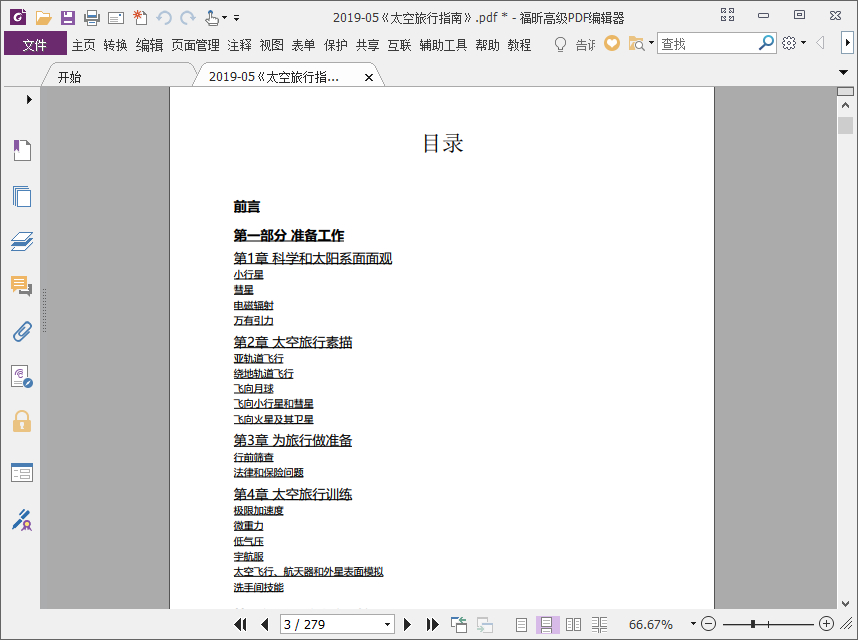This screenshot has height=640, width=858.
Task: Open the 文件 menu
Action: pos(35,44)
